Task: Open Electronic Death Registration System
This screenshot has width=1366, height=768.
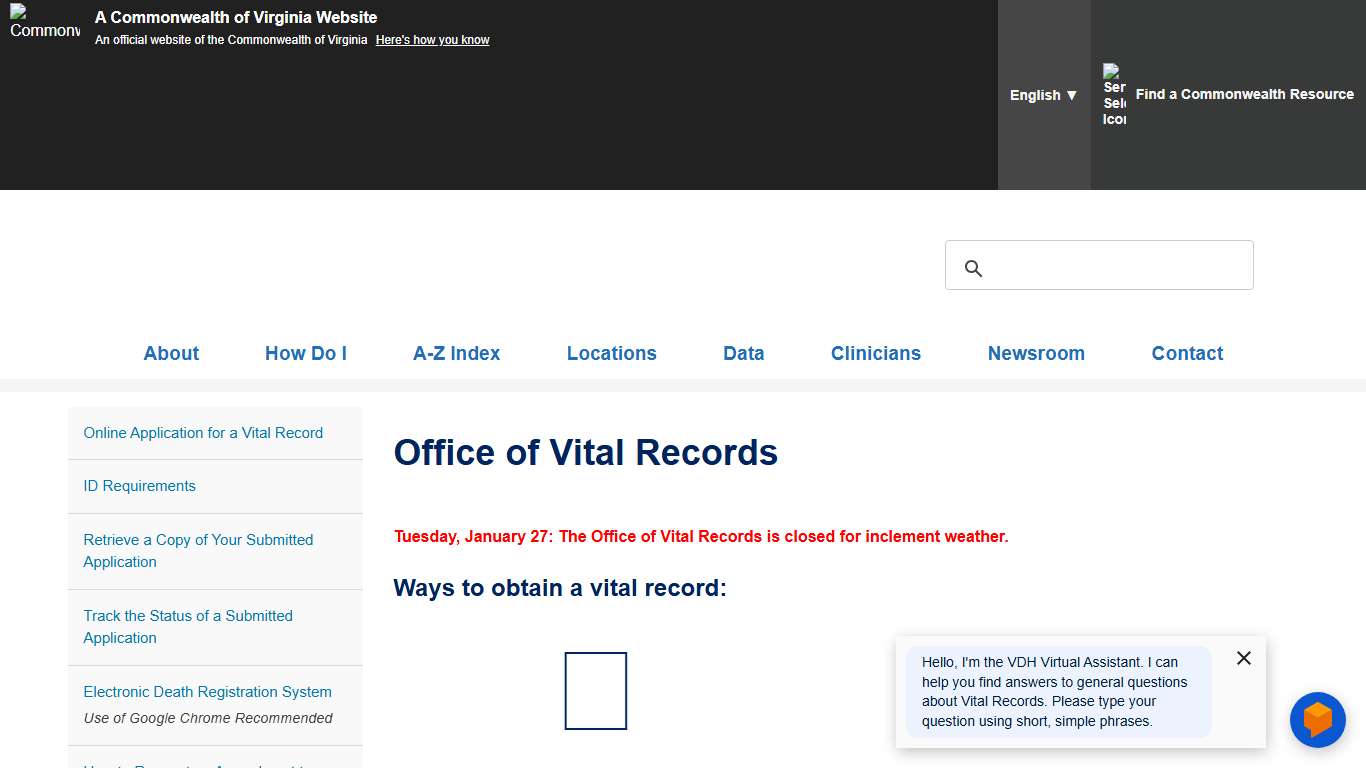Action: 207,691
